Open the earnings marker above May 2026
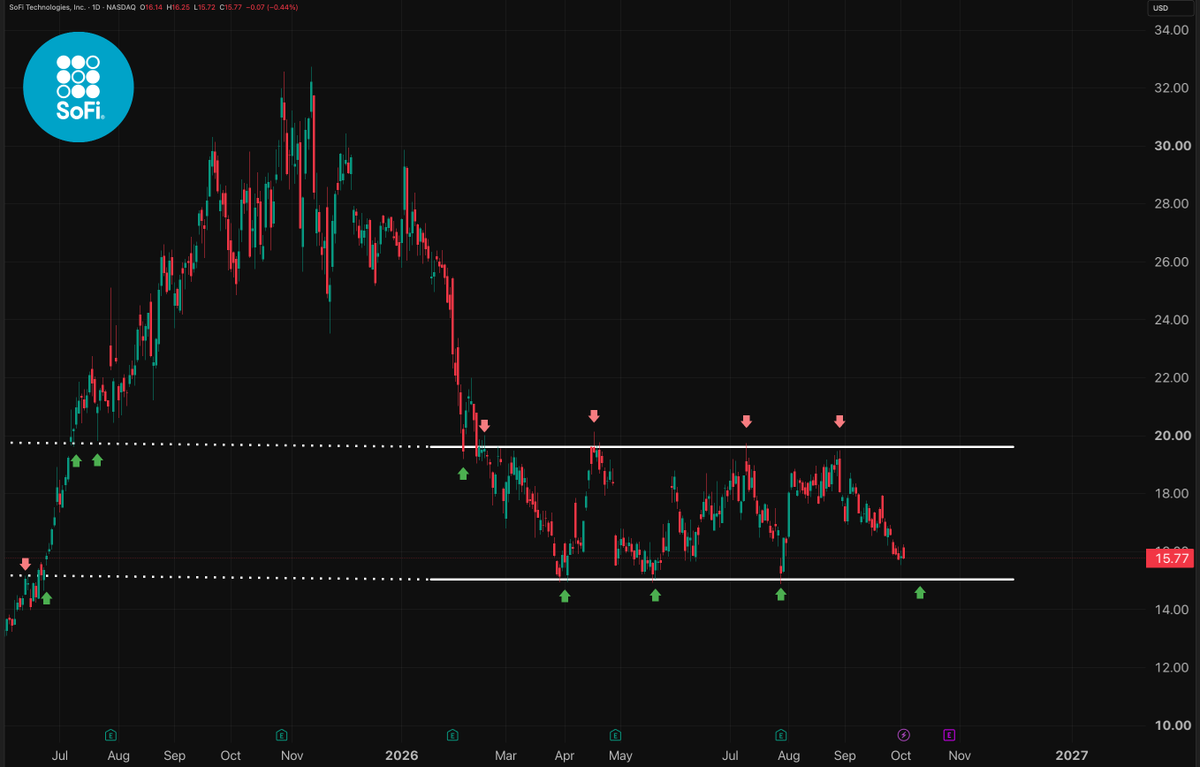The height and width of the screenshot is (767, 1200). click(x=616, y=735)
